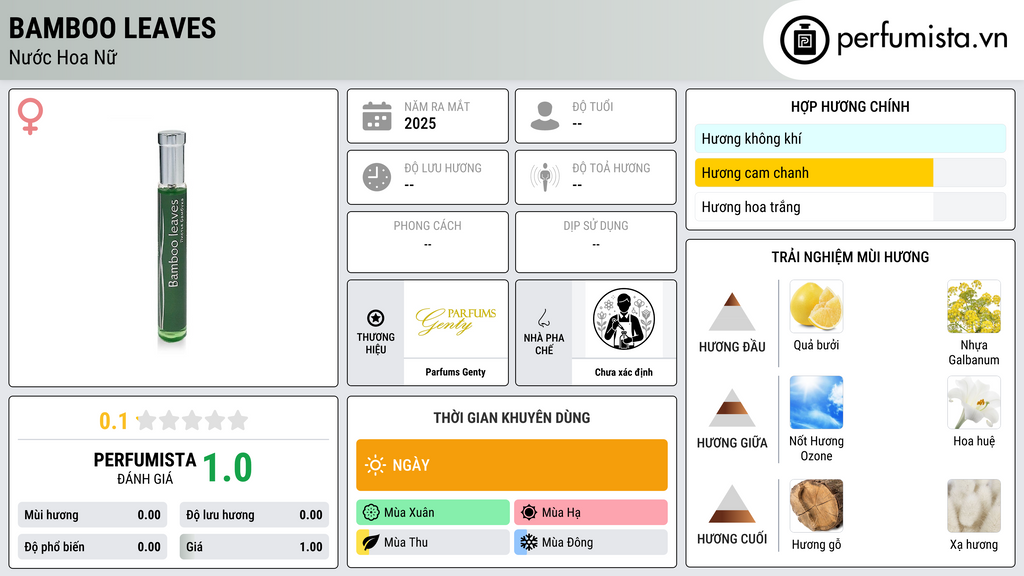The width and height of the screenshot is (1024, 576).
Task: Click the star badge icon above Thương hiệu
Action: (x=376, y=318)
